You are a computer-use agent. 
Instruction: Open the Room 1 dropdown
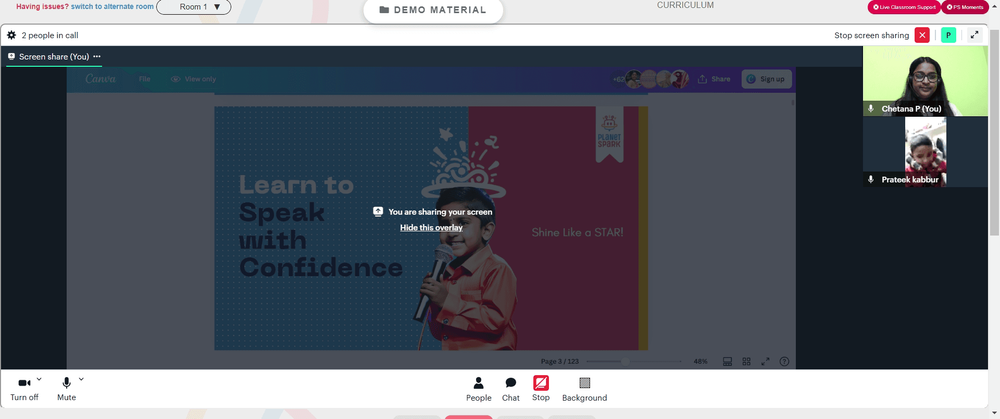click(x=193, y=7)
